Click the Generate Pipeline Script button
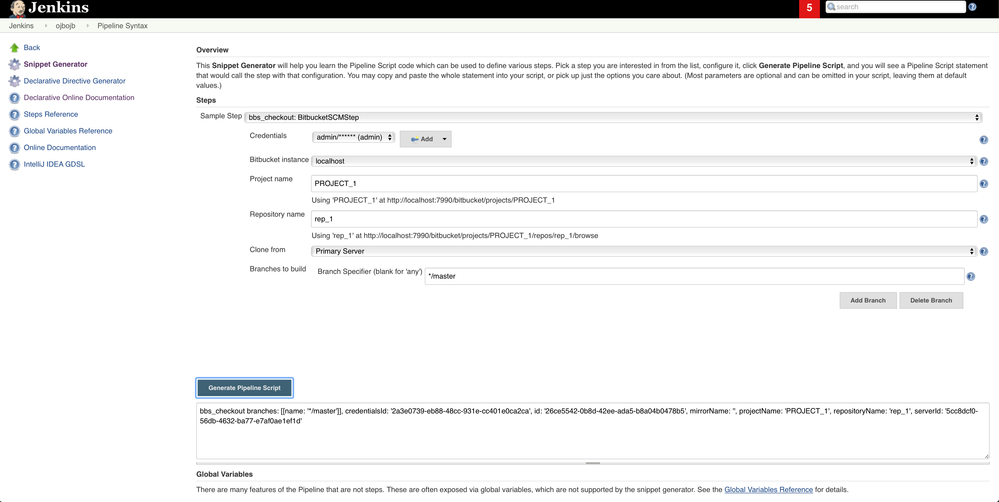 click(x=245, y=387)
